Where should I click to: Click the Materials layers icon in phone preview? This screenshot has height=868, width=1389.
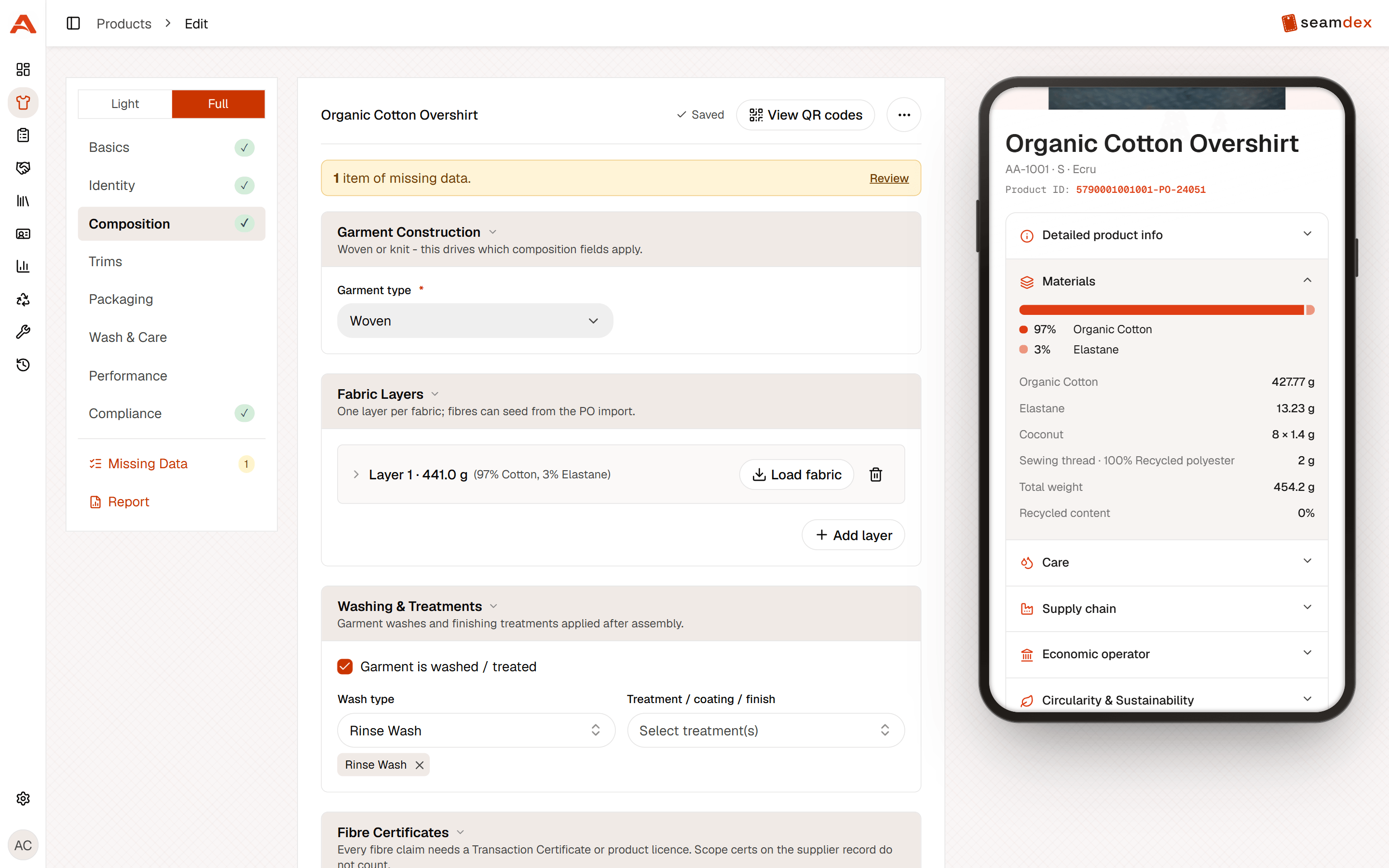click(1027, 282)
